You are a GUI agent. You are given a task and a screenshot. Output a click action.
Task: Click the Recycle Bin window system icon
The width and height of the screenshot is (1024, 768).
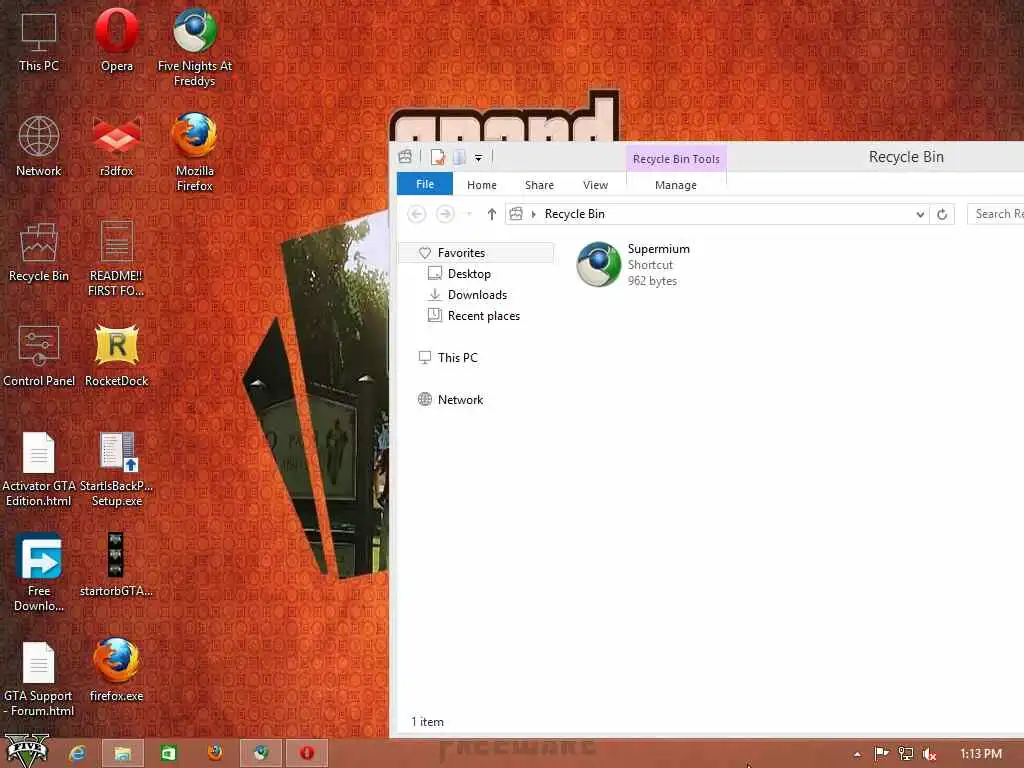[x=405, y=157]
